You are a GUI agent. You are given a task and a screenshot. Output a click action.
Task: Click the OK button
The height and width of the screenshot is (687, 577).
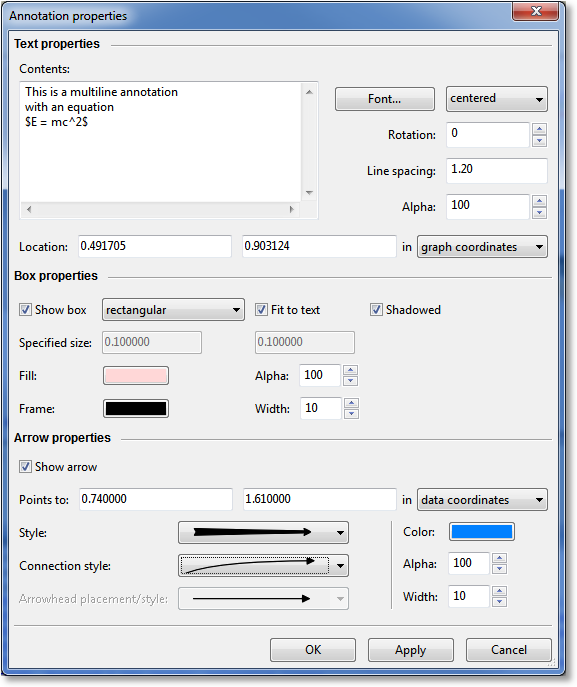[x=313, y=650]
